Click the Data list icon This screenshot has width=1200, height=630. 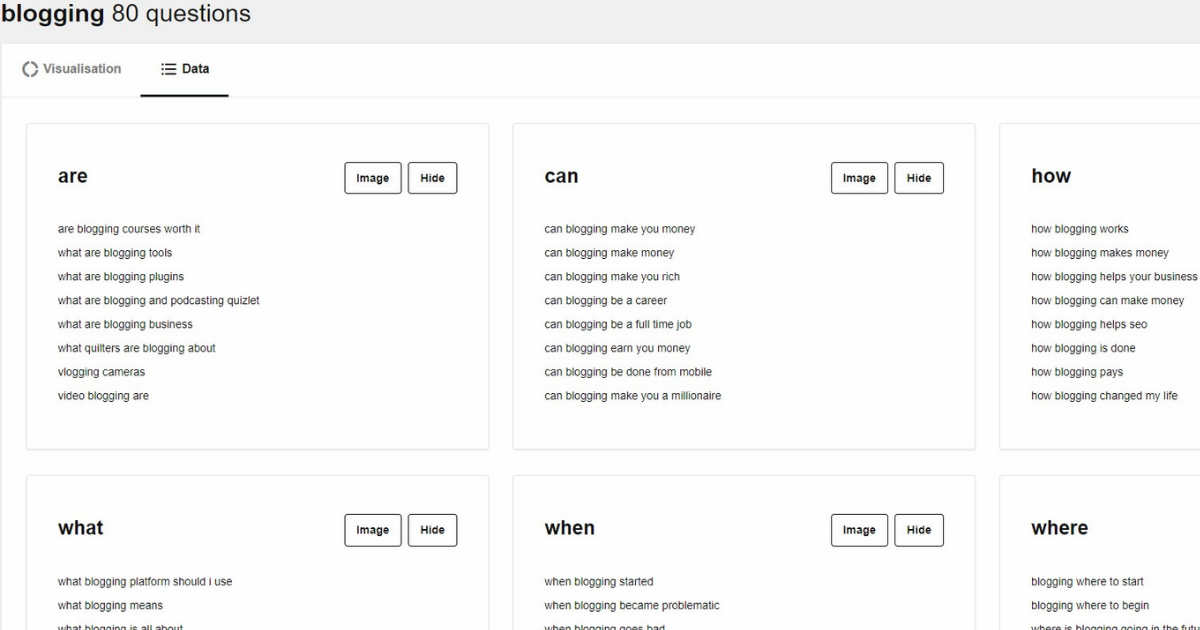[x=168, y=69]
